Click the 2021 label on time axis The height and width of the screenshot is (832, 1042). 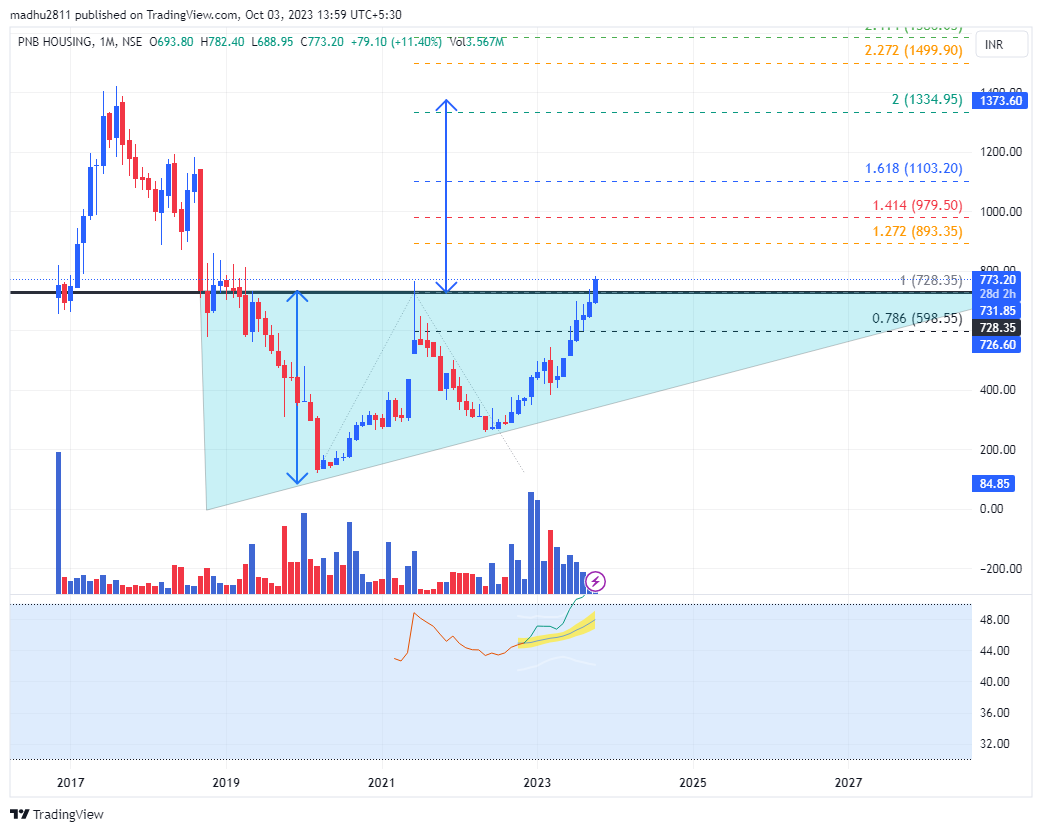click(x=382, y=782)
